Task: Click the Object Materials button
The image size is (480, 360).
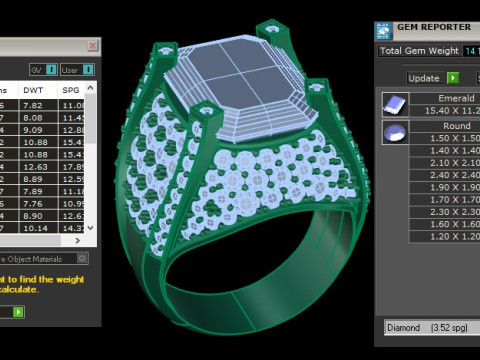Action: 44,259
